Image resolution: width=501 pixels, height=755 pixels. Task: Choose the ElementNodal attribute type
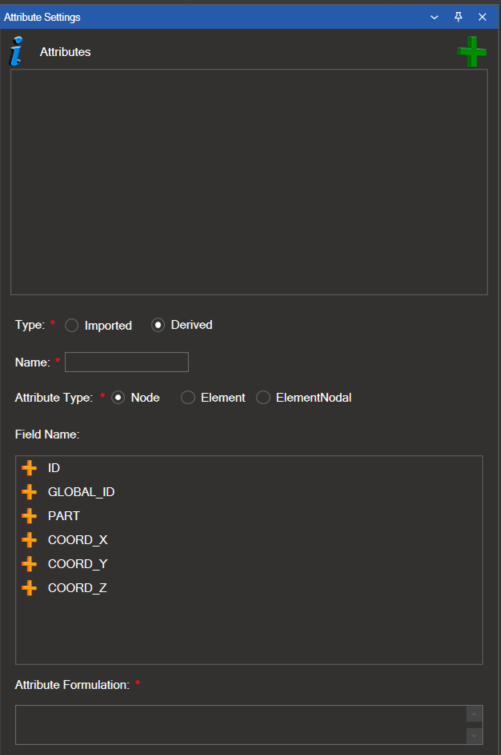263,398
